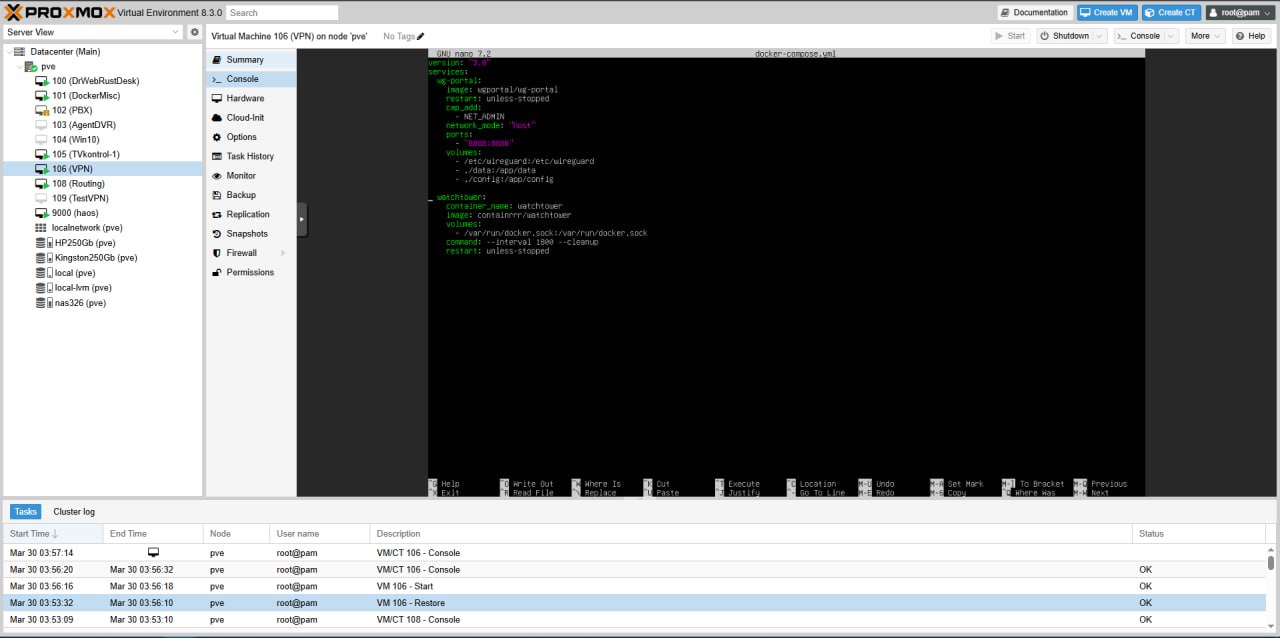
Task: Sort by Start Time column header
Action: pyautogui.click(x=53, y=533)
